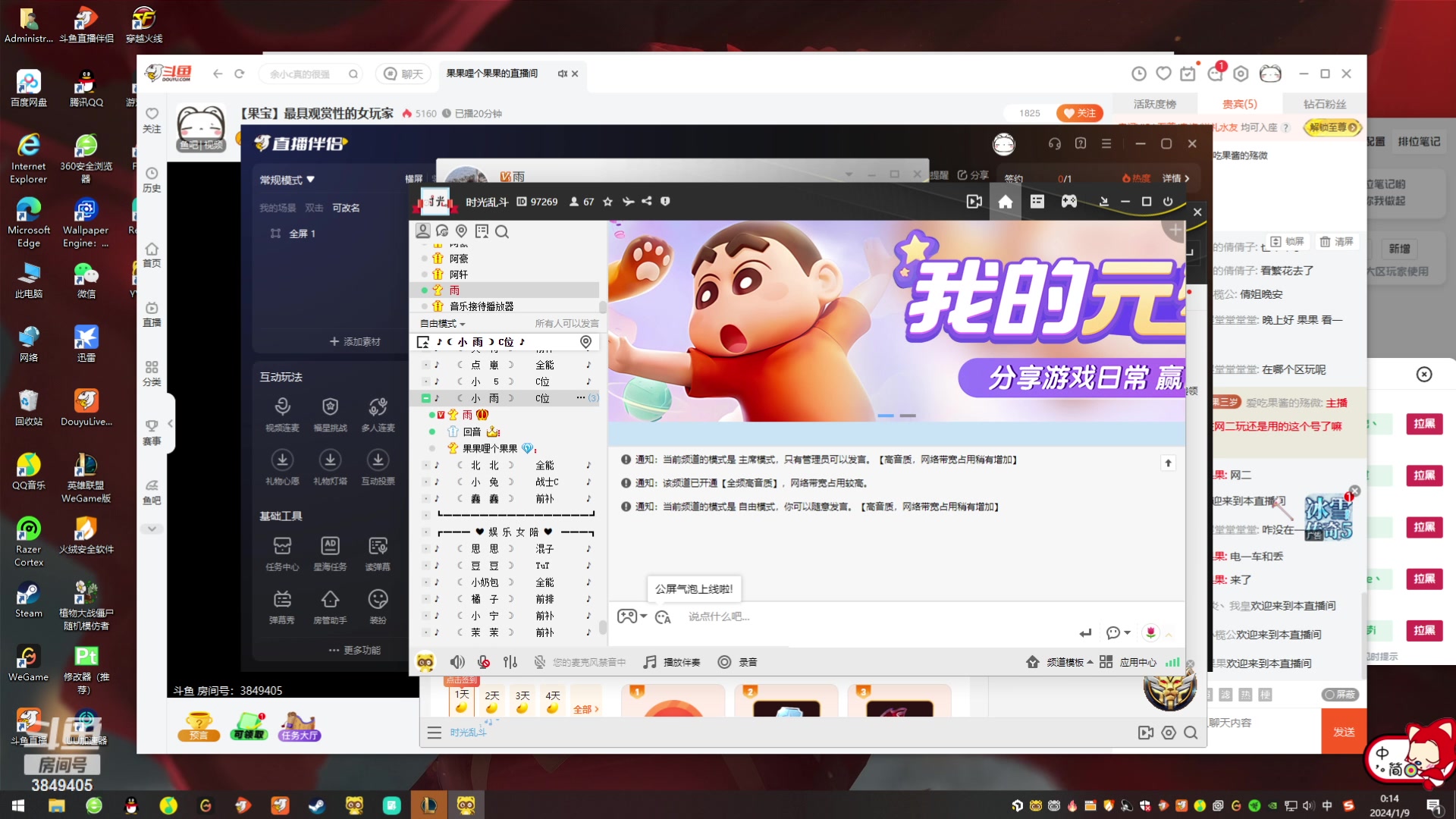Favorite the 时光乱斗 channel with star icon
The height and width of the screenshot is (819, 1456).
(x=607, y=202)
